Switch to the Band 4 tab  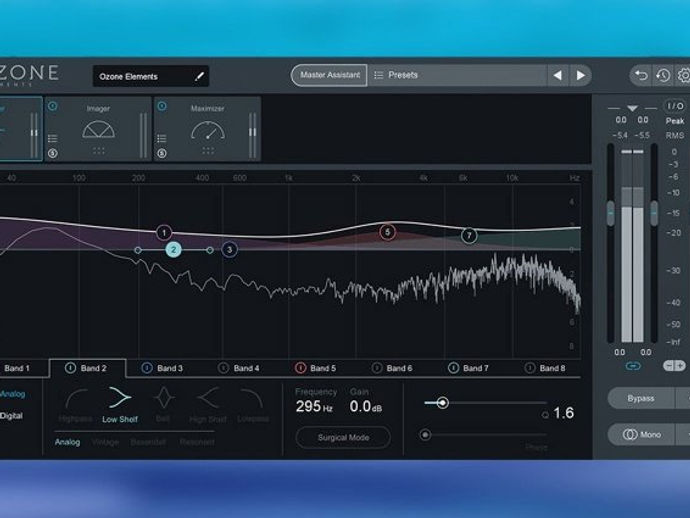240,368
